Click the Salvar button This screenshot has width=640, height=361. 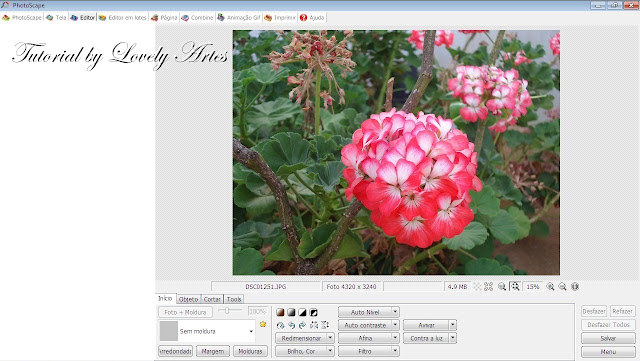pos(608,338)
